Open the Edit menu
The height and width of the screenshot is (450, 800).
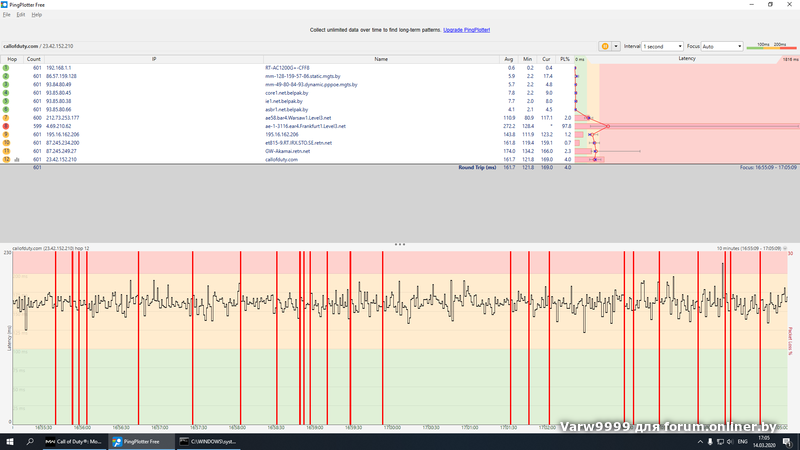coord(21,15)
